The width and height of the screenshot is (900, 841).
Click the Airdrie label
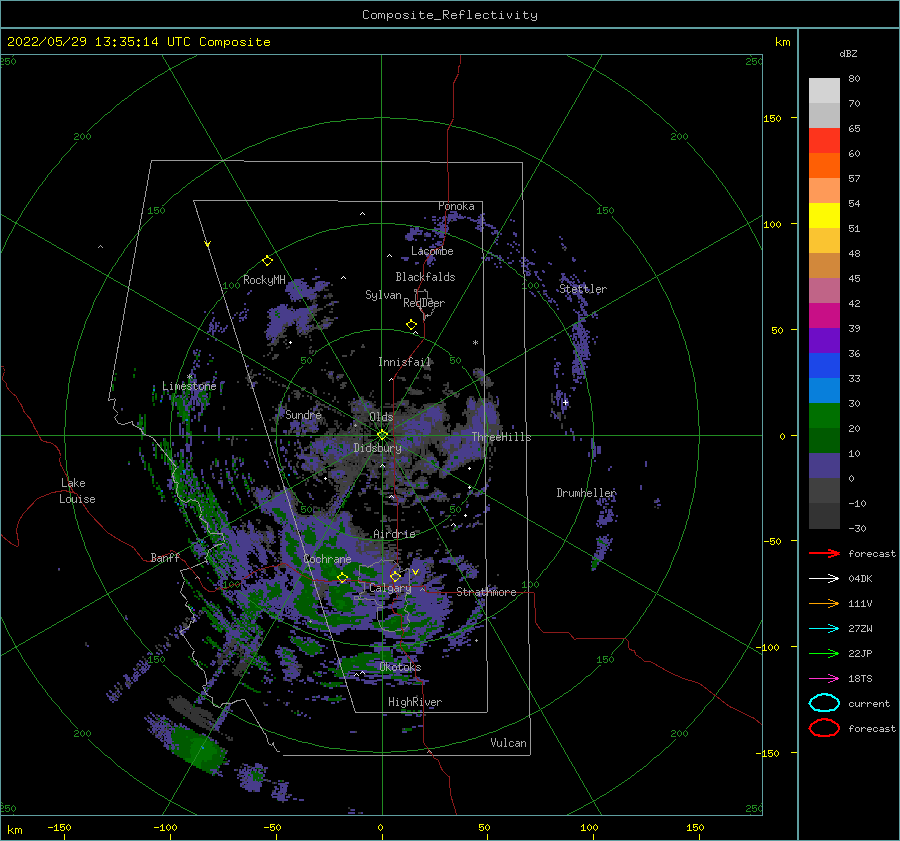coord(394,534)
